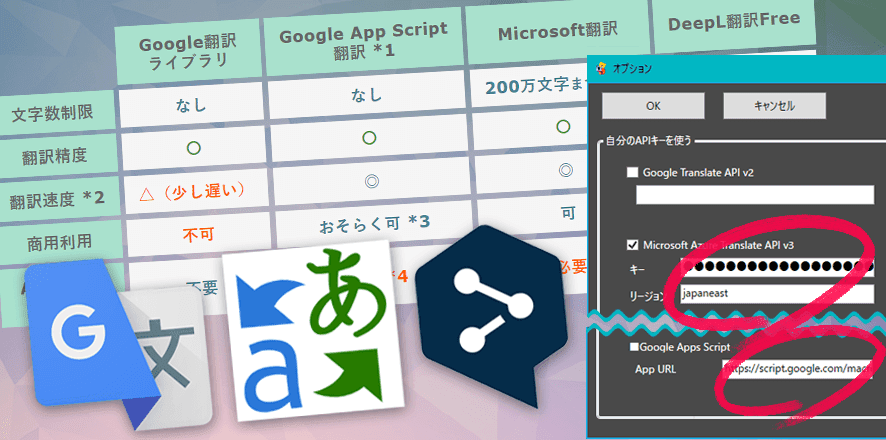Image resolution: width=886 pixels, height=440 pixels.
Task: Click the App URL input field
Action: pyautogui.click(x=798, y=370)
